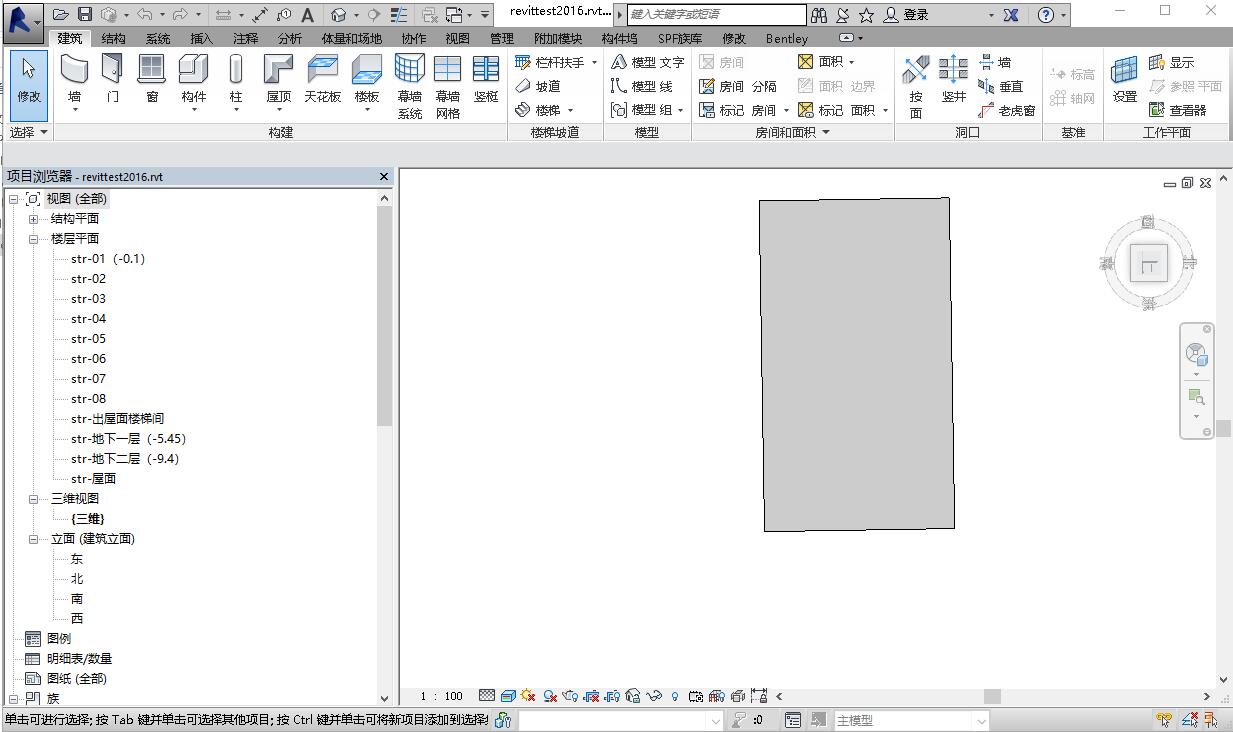This screenshot has width=1233, height=732.
Task: Open the Help question mark icon
Action: (x=1046, y=15)
